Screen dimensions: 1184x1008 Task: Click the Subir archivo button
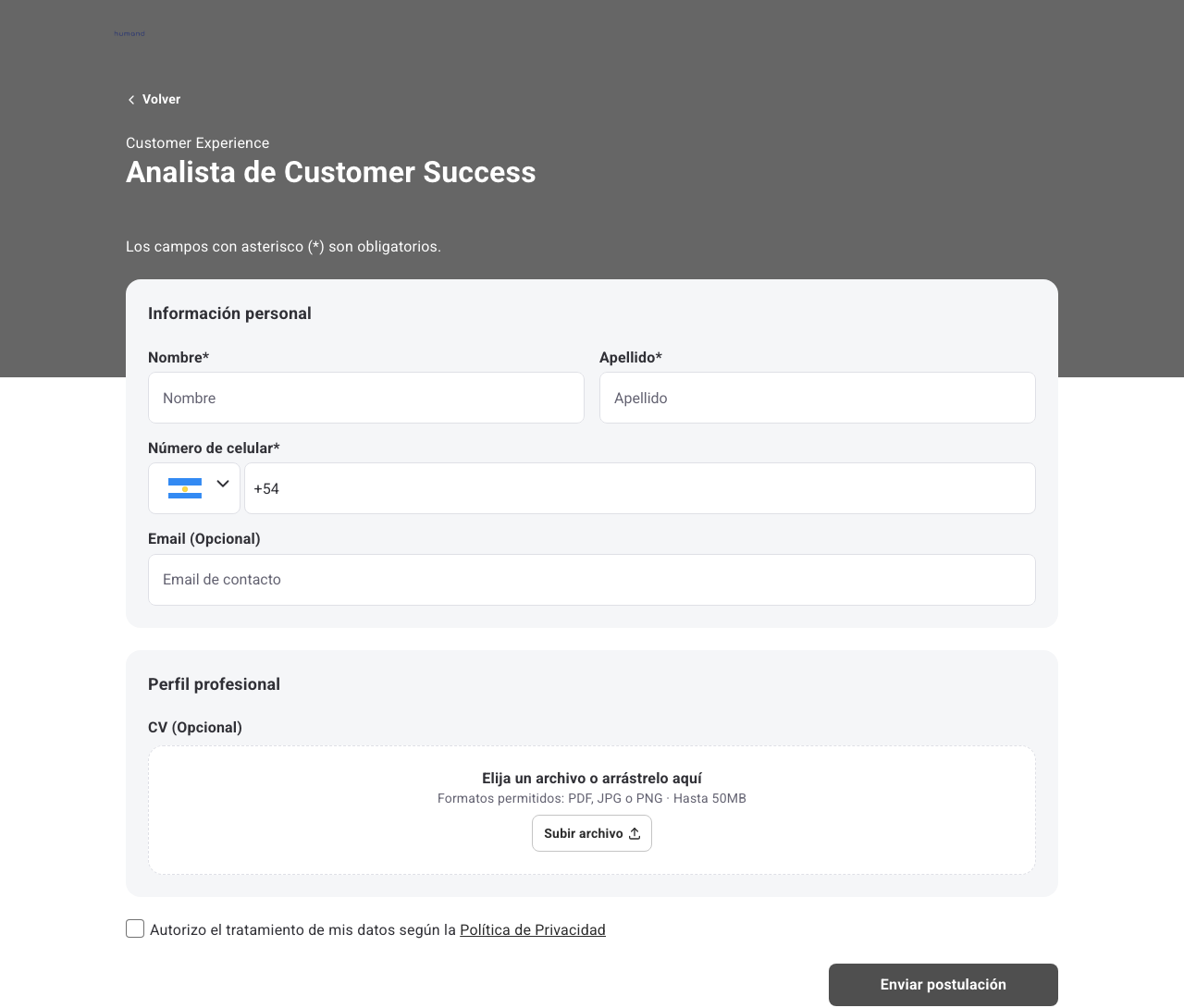[x=592, y=833]
